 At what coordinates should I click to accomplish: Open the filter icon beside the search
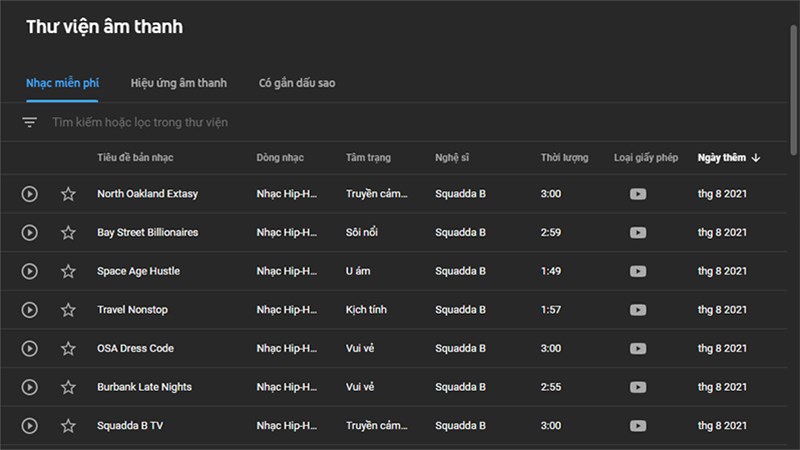tap(30, 122)
